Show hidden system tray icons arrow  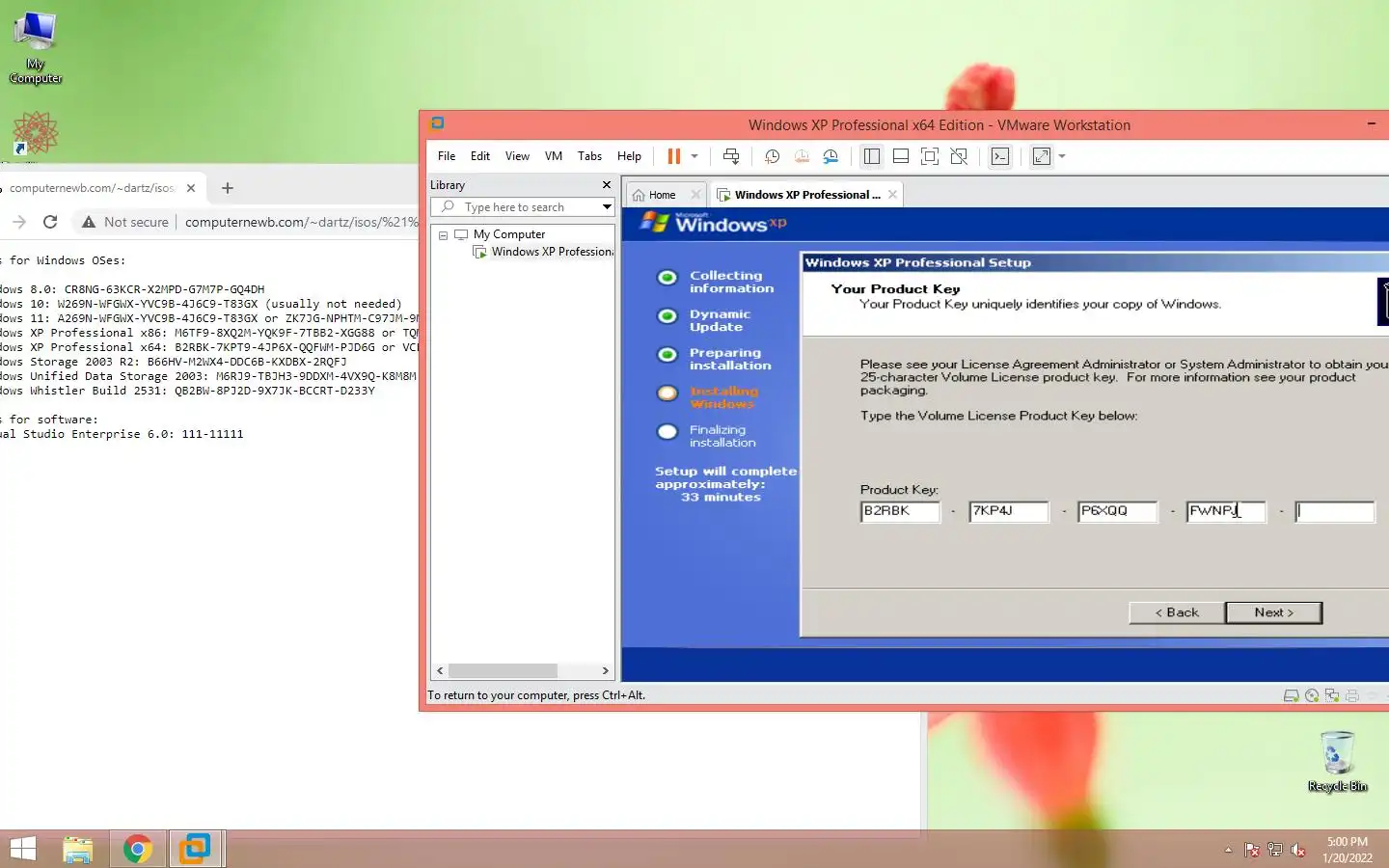coord(1228,850)
